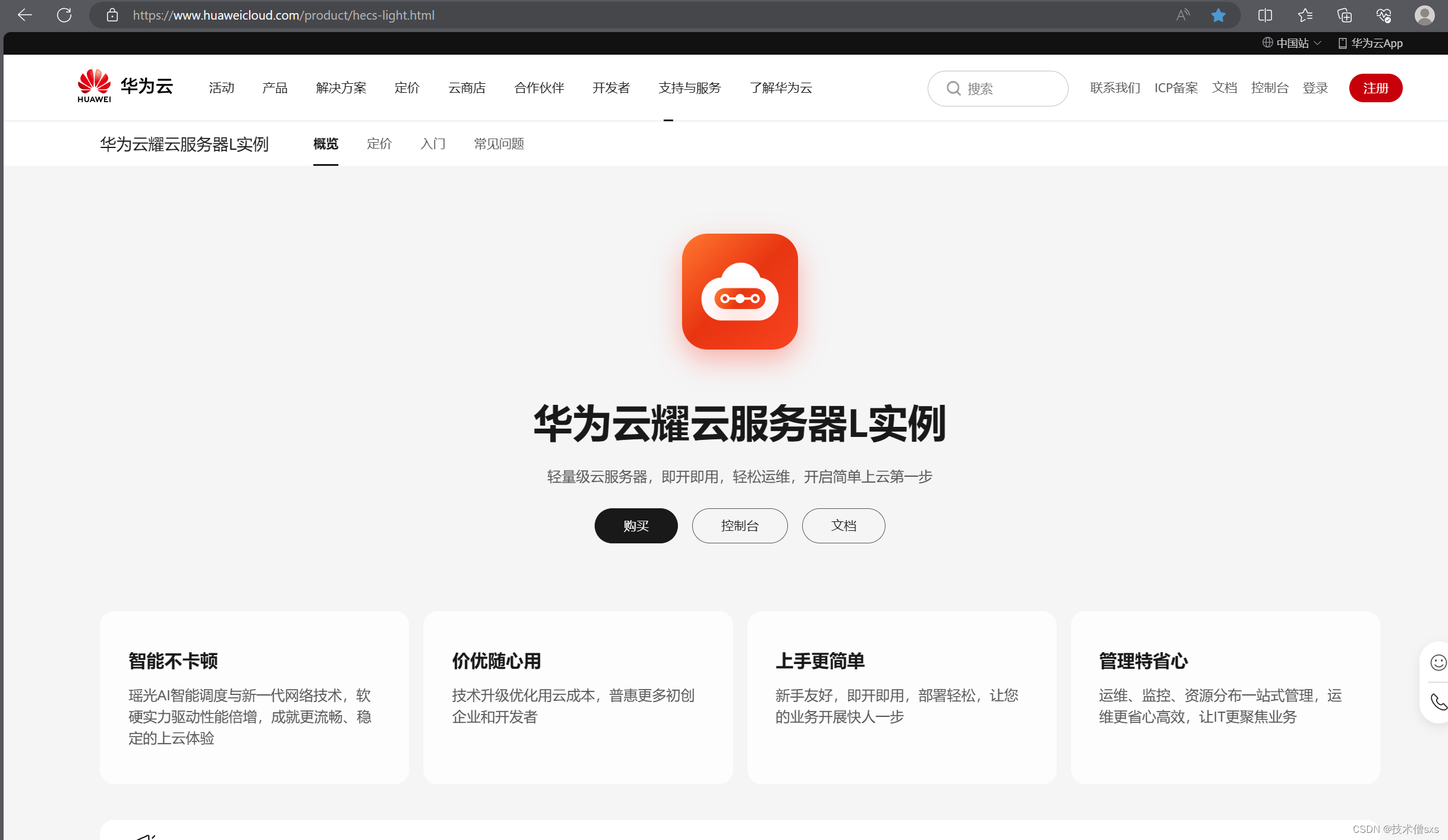Click the smiley feedback icon
1448x840 pixels.
(1438, 662)
